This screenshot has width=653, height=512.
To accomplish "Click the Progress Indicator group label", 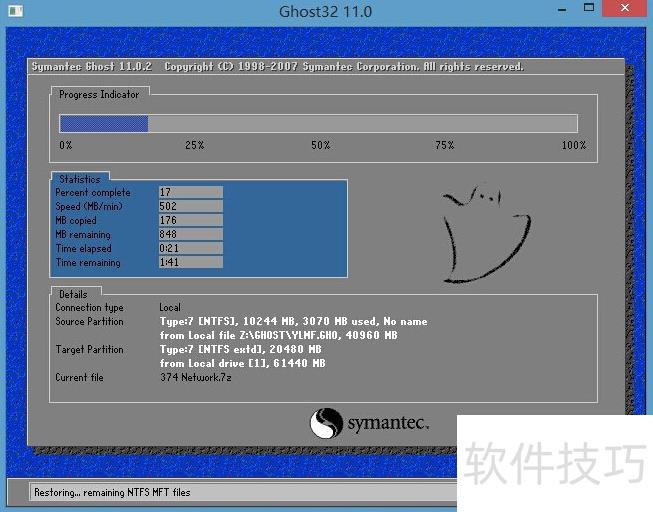I will (x=99, y=95).
